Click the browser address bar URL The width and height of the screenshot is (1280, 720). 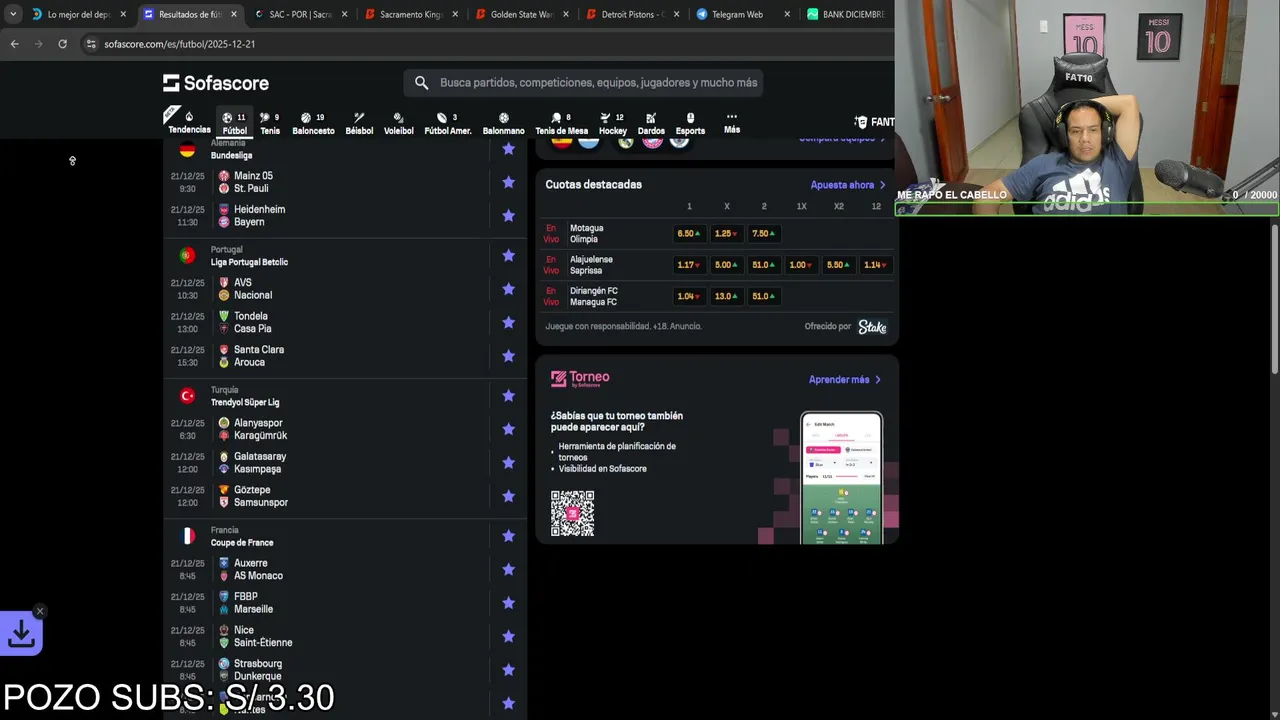coord(179,44)
